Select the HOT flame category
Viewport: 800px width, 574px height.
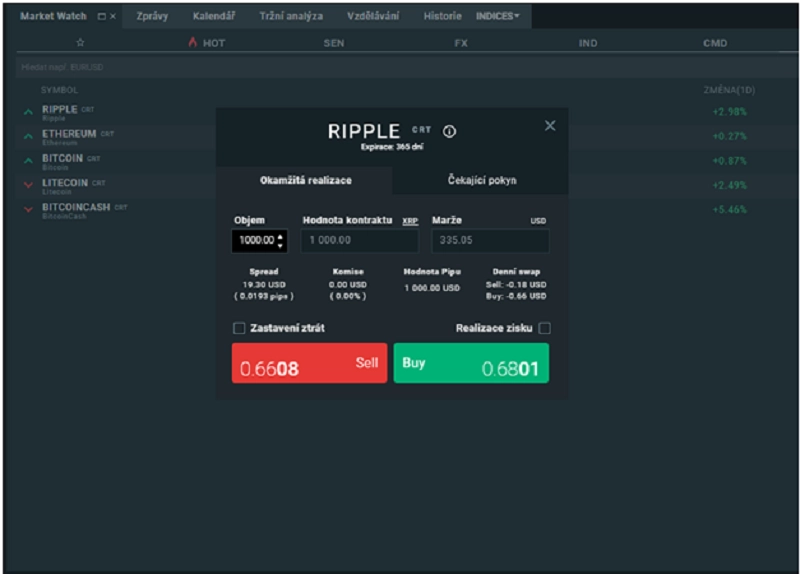click(207, 43)
